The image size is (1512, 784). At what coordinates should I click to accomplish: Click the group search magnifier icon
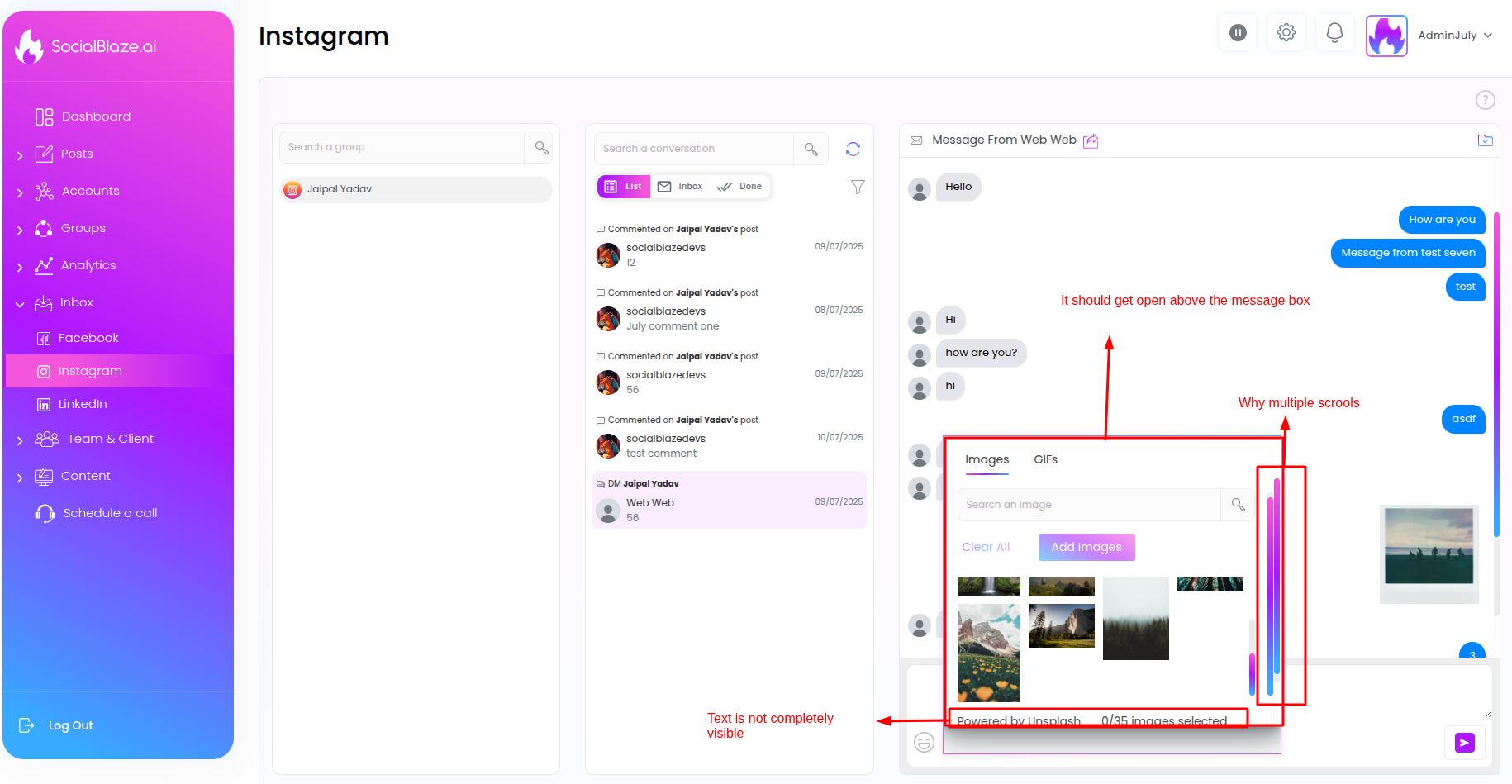tap(541, 147)
